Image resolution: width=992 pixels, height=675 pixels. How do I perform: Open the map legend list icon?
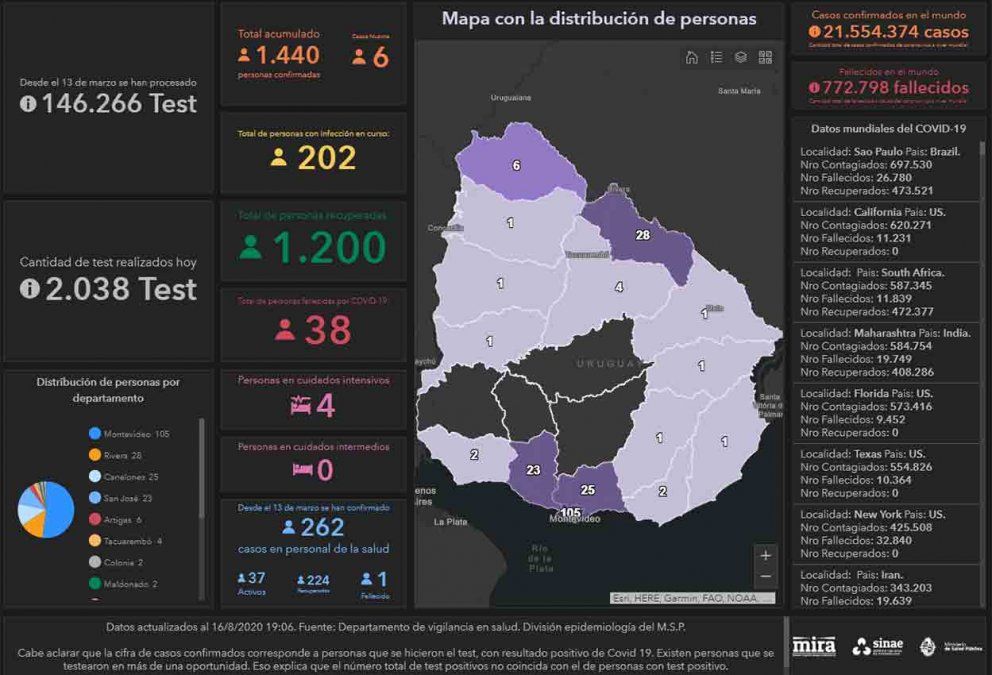[716, 57]
